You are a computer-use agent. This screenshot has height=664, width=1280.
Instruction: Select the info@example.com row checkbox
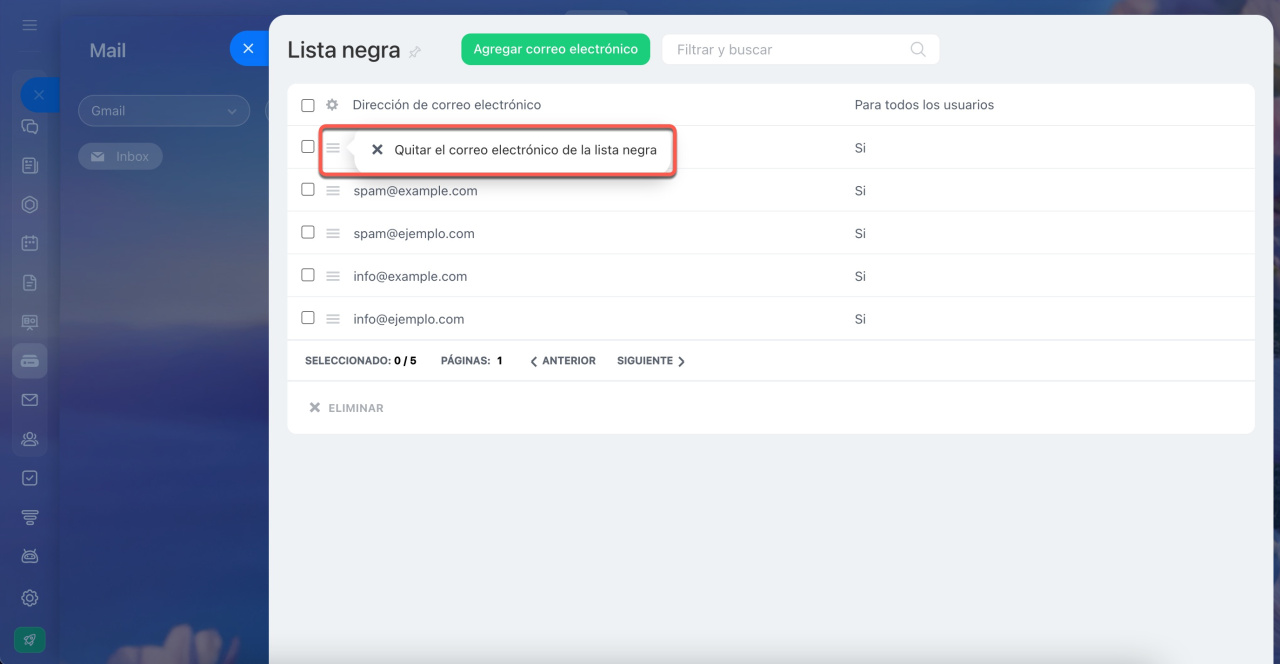[308, 275]
